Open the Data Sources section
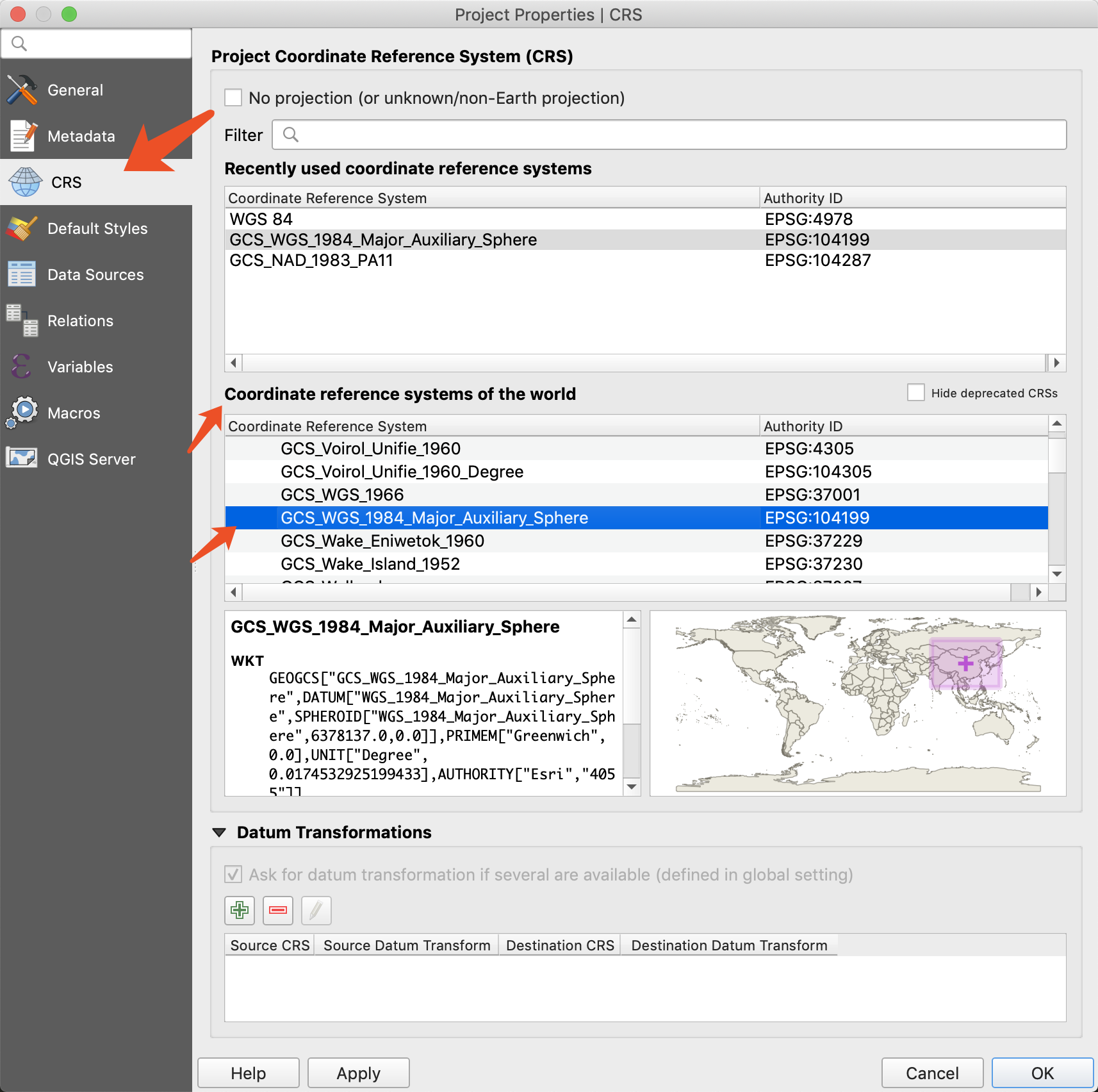This screenshot has height=1092, width=1098. pos(96,275)
